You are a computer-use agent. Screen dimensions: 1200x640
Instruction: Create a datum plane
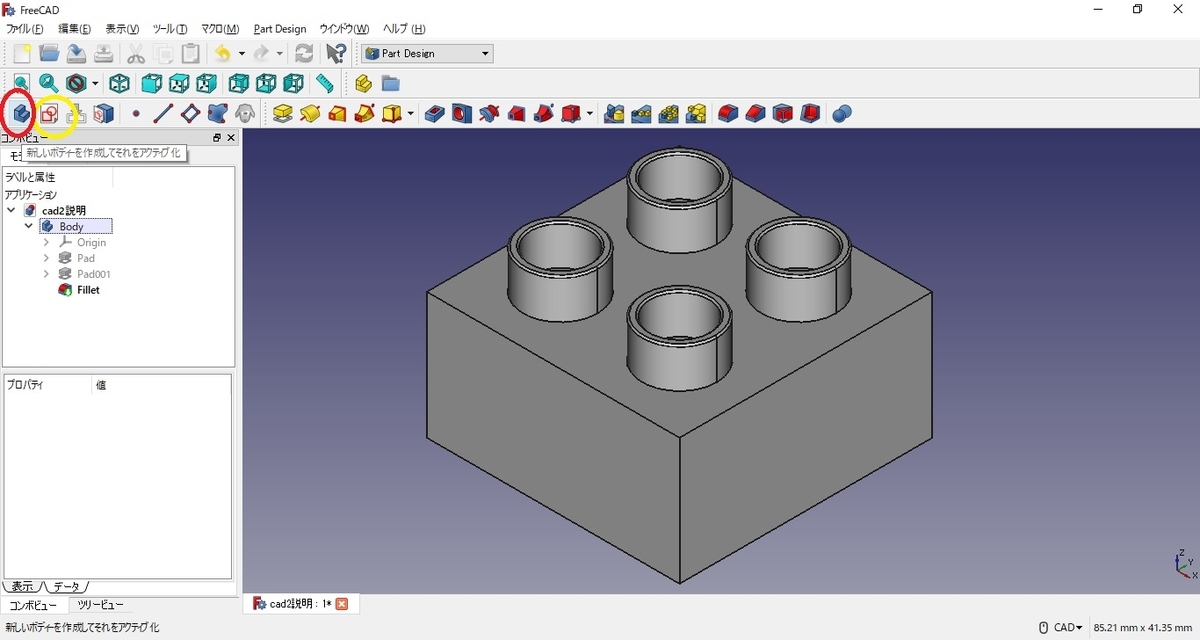[190, 114]
